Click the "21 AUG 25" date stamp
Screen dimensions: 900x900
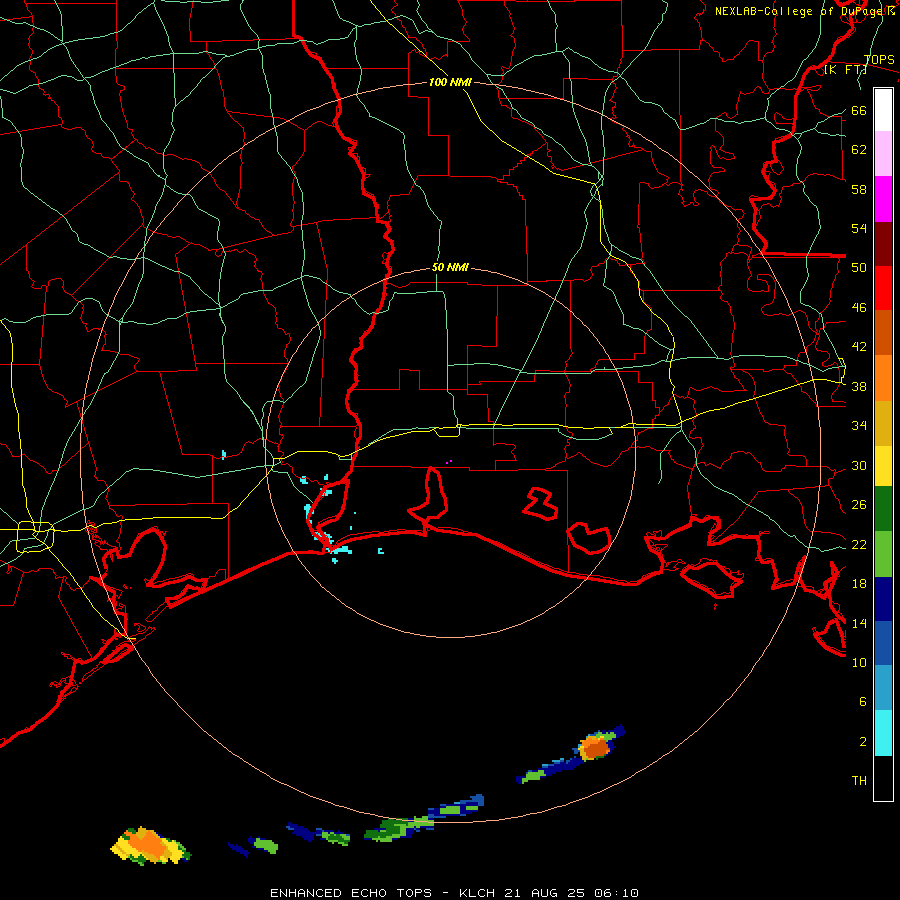547,893
